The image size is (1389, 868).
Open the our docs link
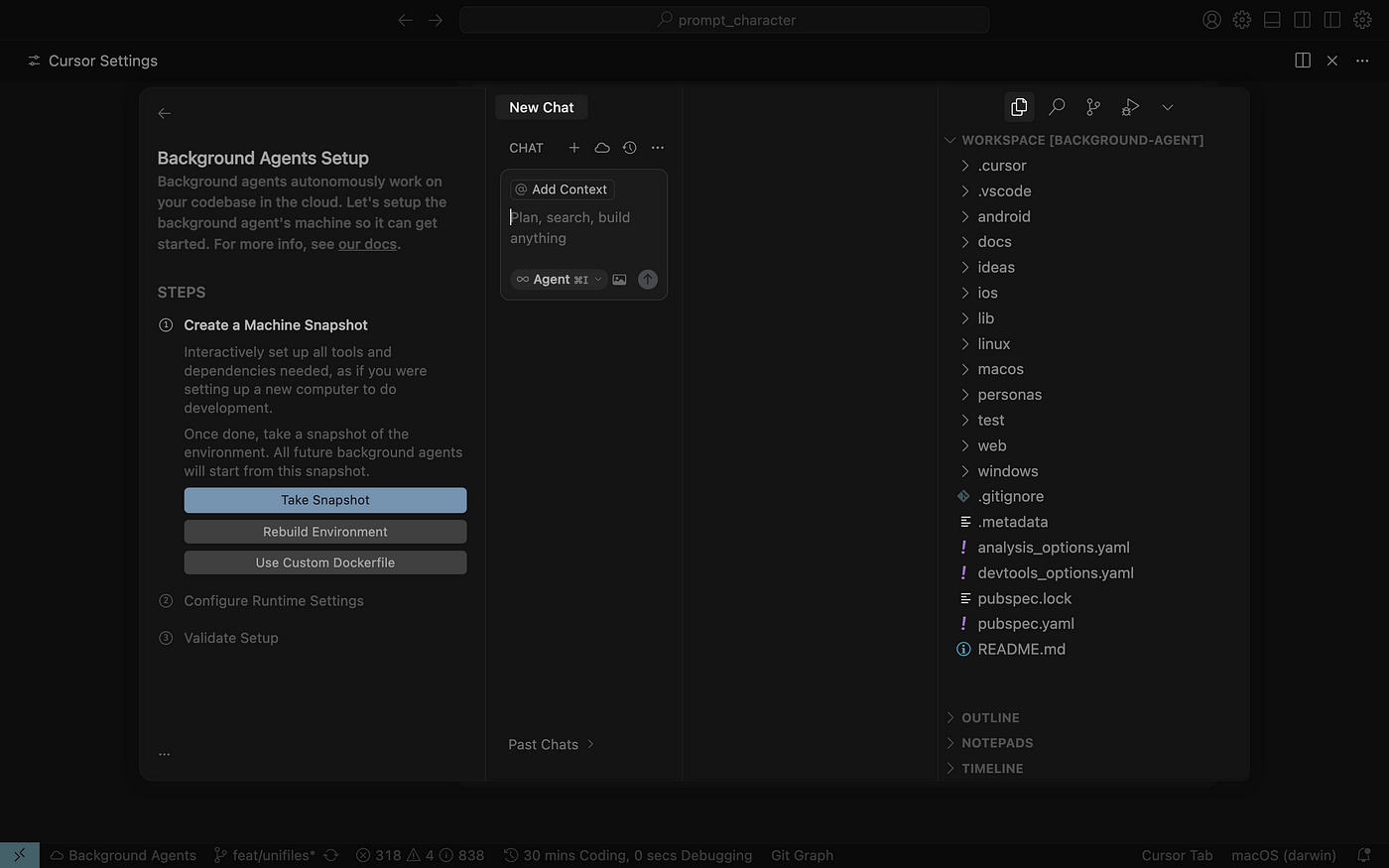(367, 243)
